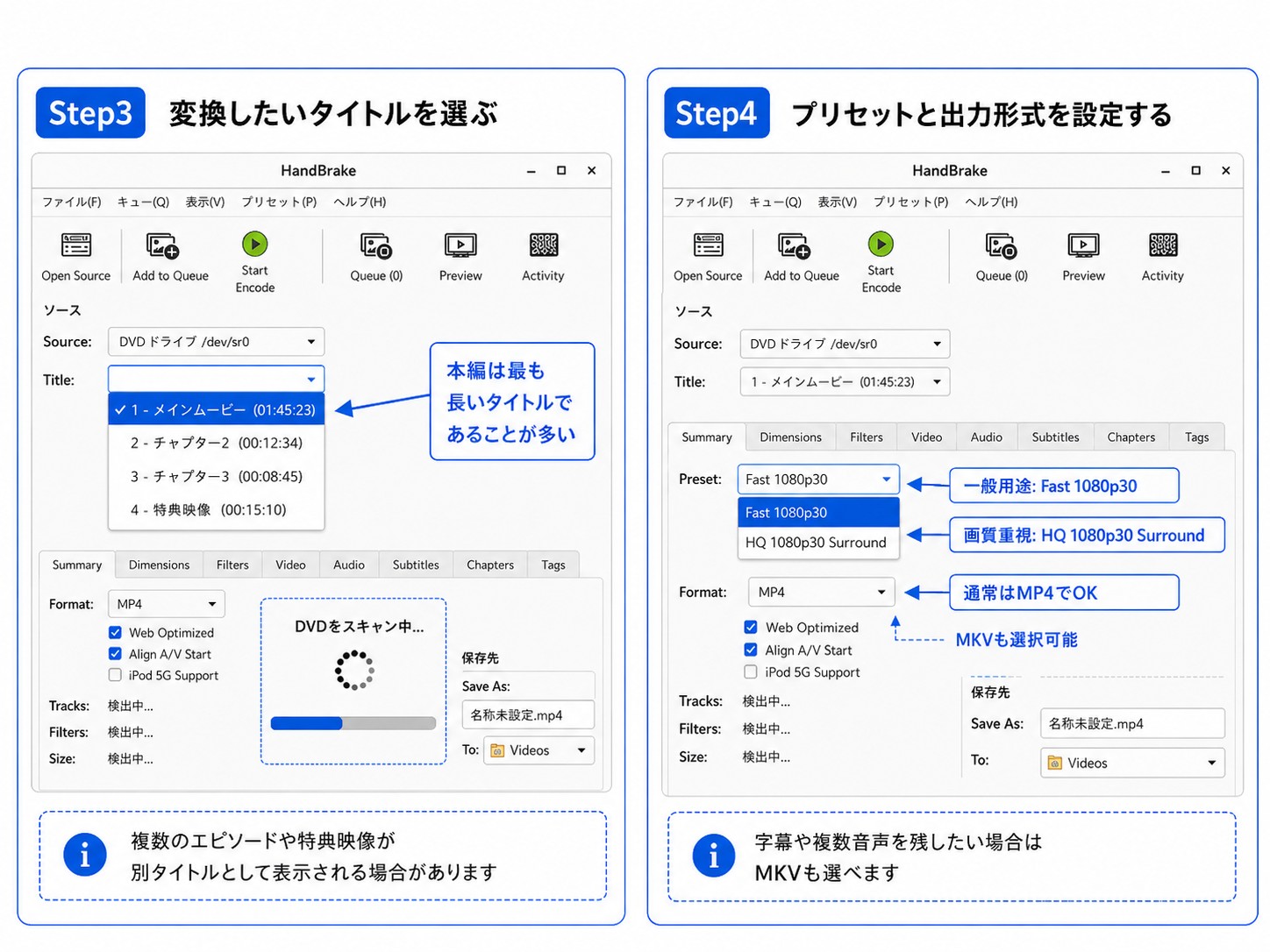Choose HQ 1080p30 Surround preset

[818, 543]
